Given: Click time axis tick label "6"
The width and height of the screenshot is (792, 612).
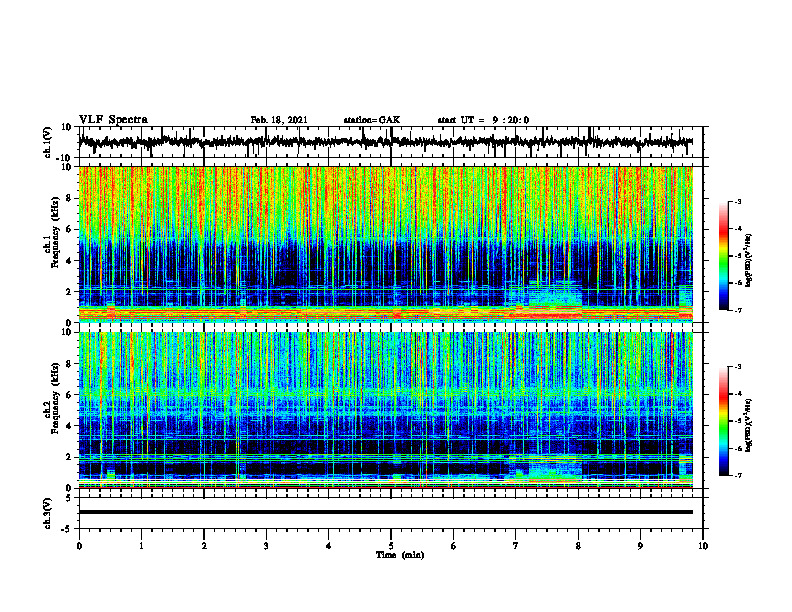Looking at the screenshot, I should 454,546.
